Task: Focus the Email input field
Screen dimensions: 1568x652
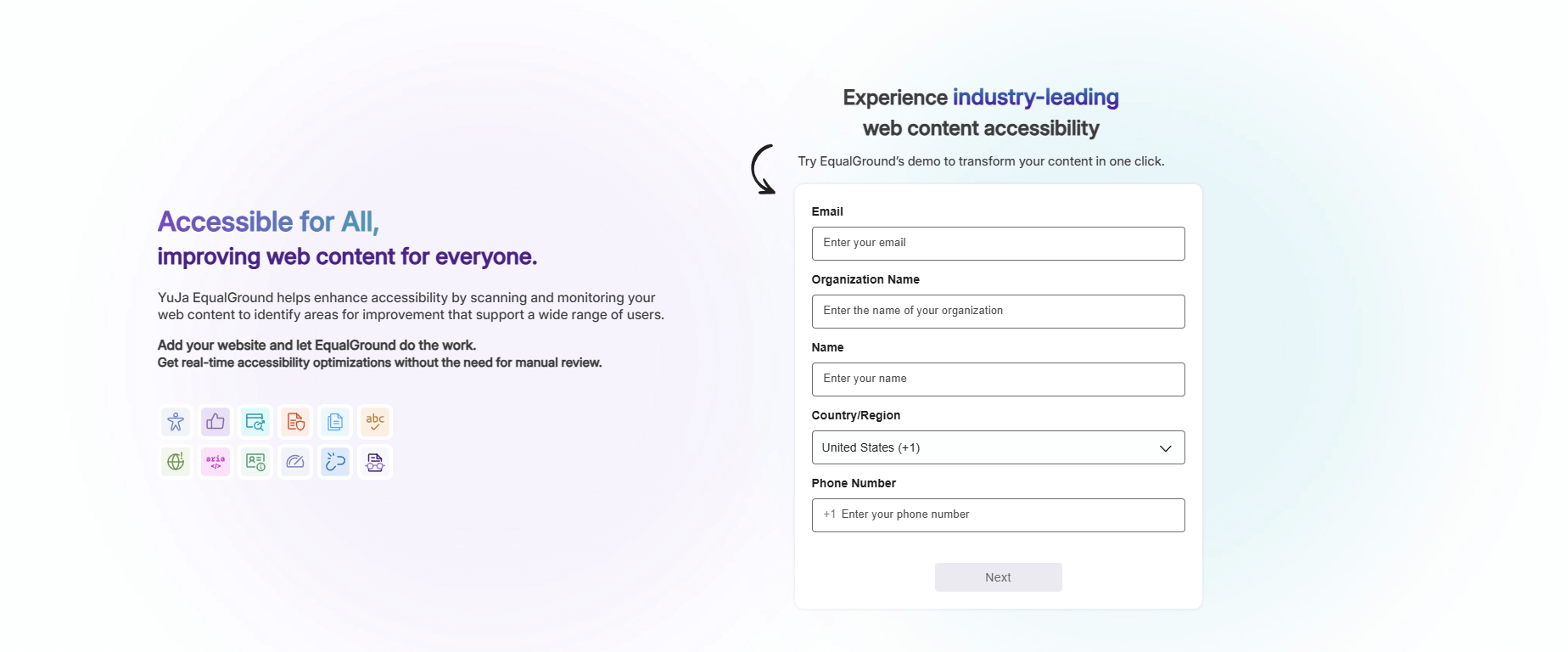Action: click(998, 244)
